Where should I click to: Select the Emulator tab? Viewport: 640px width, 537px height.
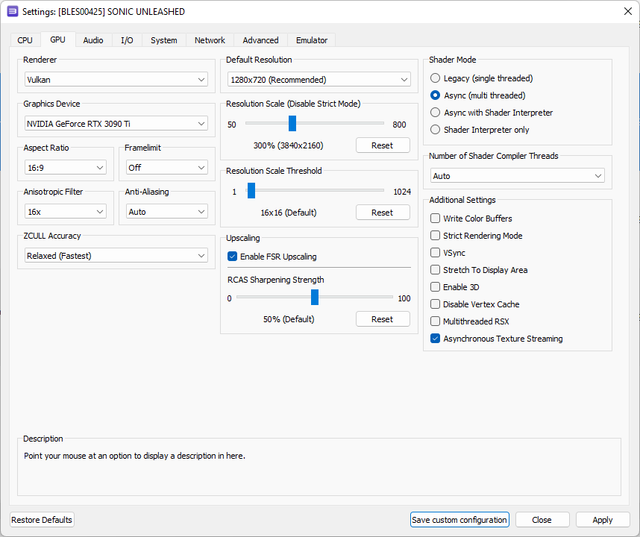click(x=312, y=40)
